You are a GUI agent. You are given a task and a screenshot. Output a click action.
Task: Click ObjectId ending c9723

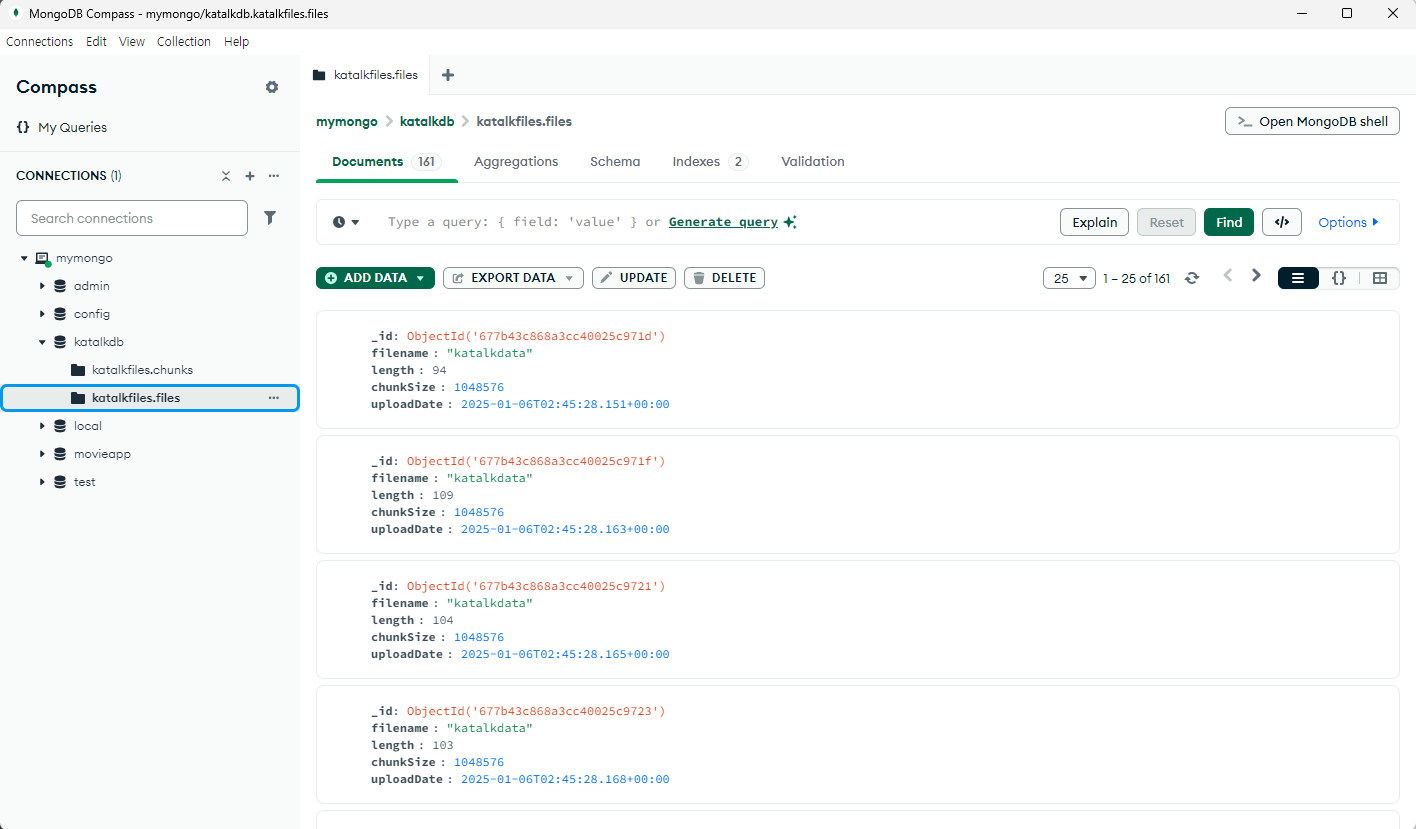[535, 711]
